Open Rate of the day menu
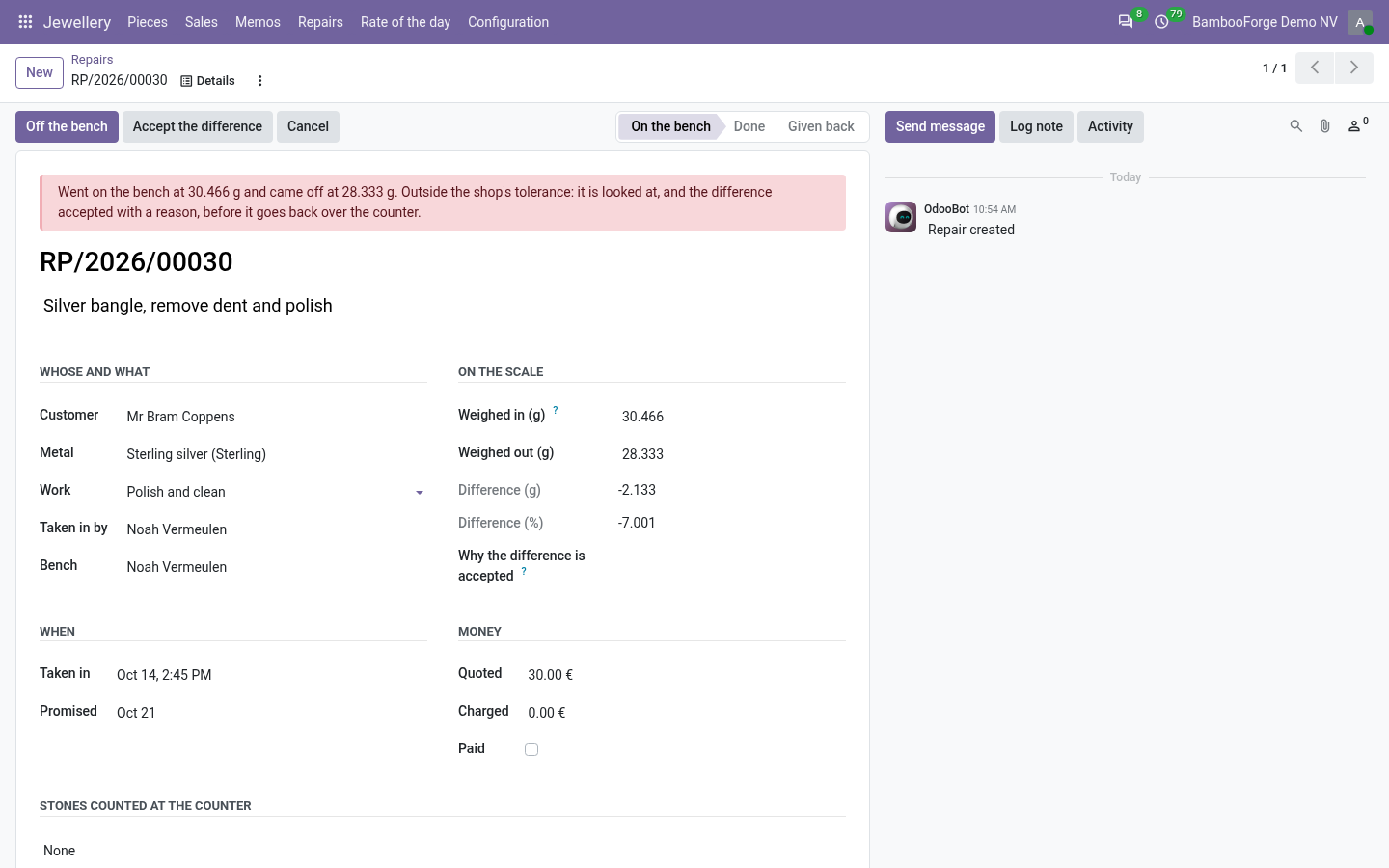The image size is (1389, 868). (x=405, y=22)
